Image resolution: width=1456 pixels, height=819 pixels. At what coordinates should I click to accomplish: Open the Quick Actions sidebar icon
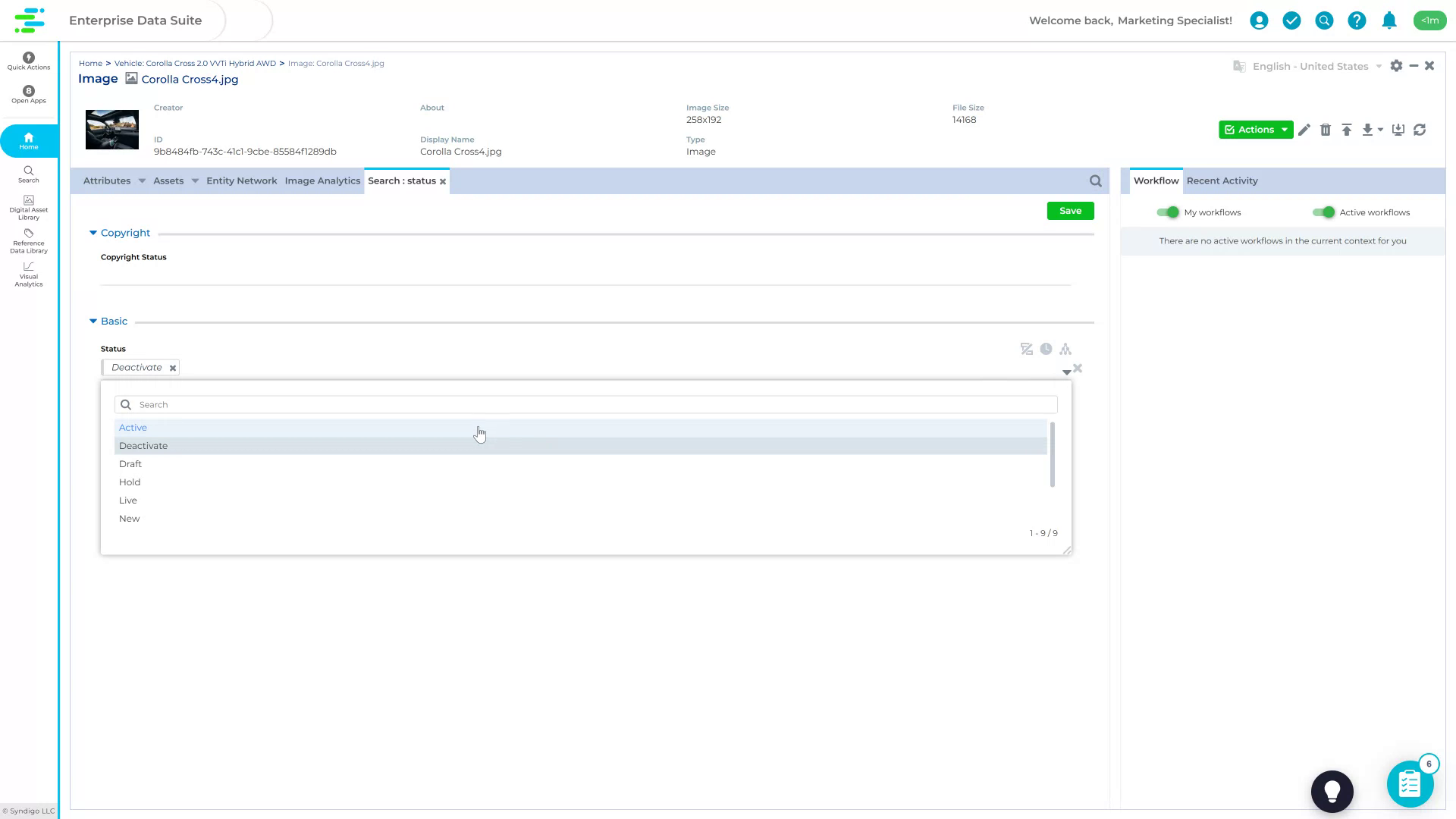pyautogui.click(x=28, y=61)
